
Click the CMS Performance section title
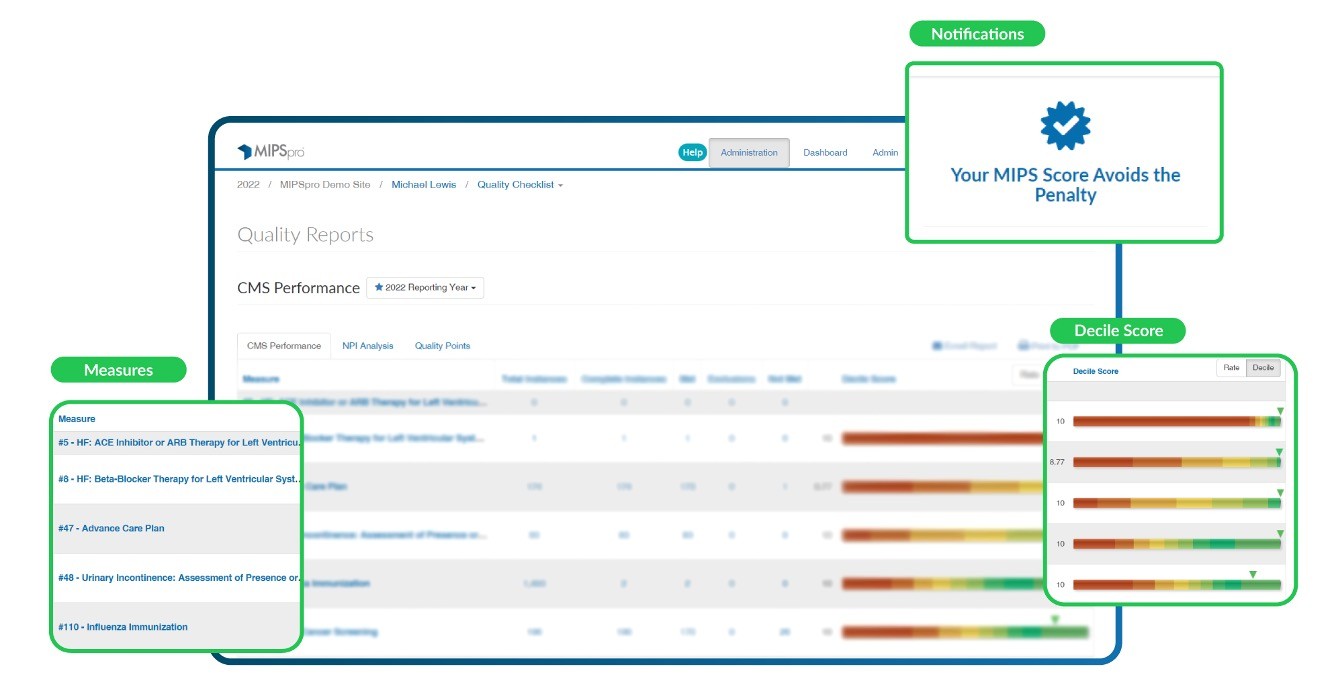point(298,288)
